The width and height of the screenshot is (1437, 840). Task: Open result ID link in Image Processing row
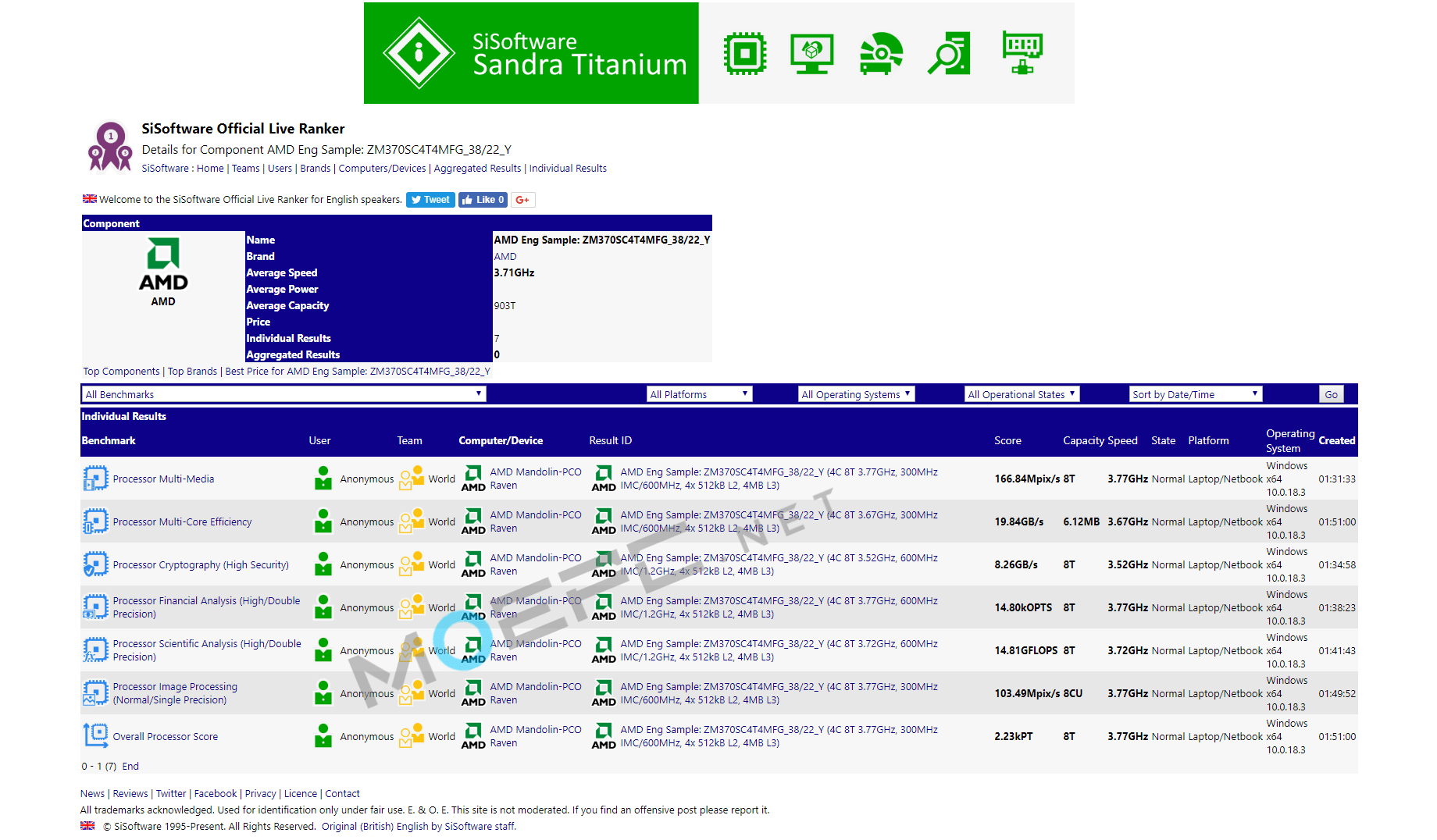coord(779,693)
